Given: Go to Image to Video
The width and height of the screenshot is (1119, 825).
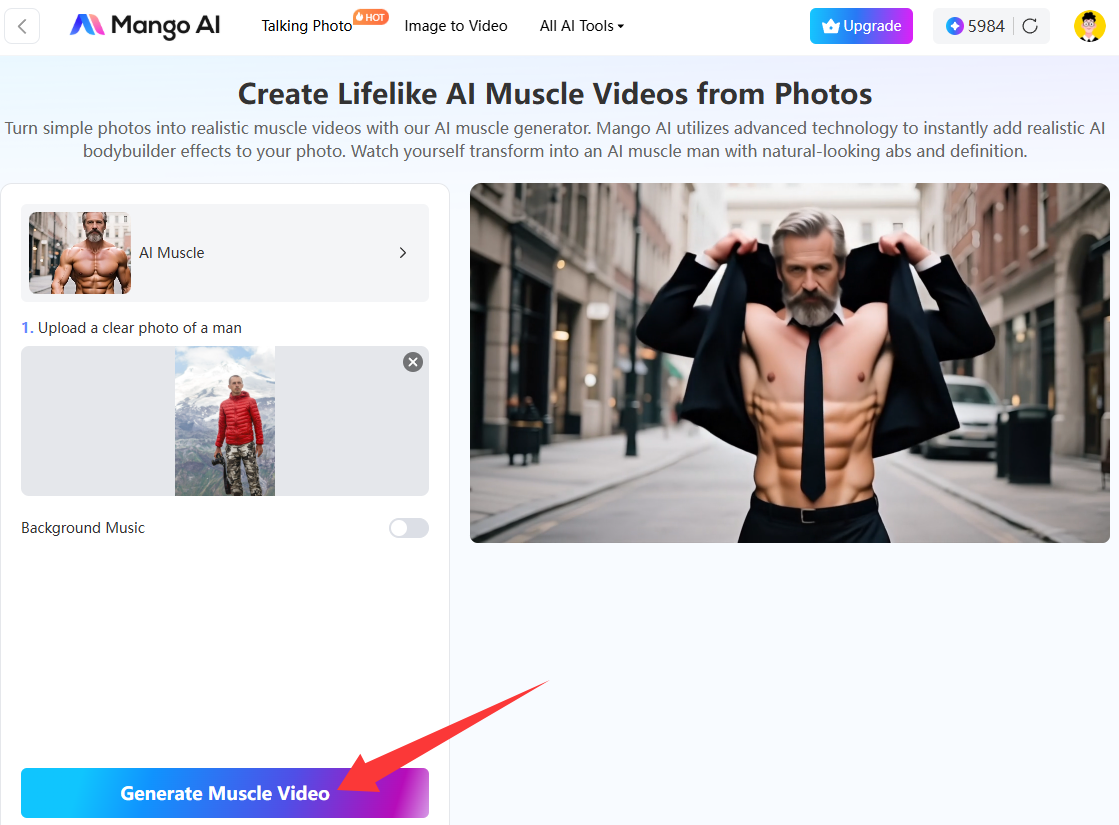Looking at the screenshot, I should coord(455,26).
